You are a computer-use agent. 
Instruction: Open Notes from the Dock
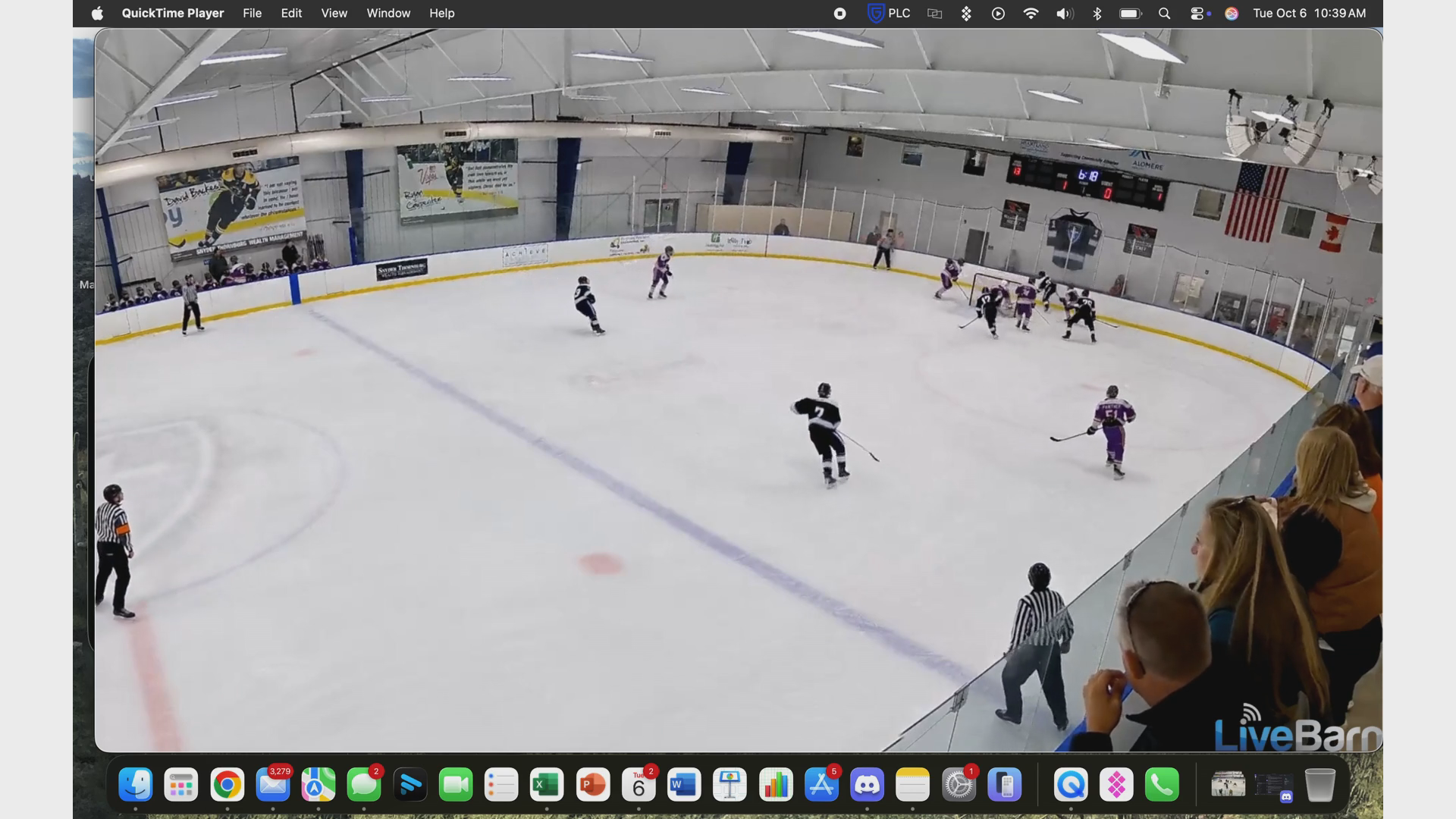tap(913, 785)
